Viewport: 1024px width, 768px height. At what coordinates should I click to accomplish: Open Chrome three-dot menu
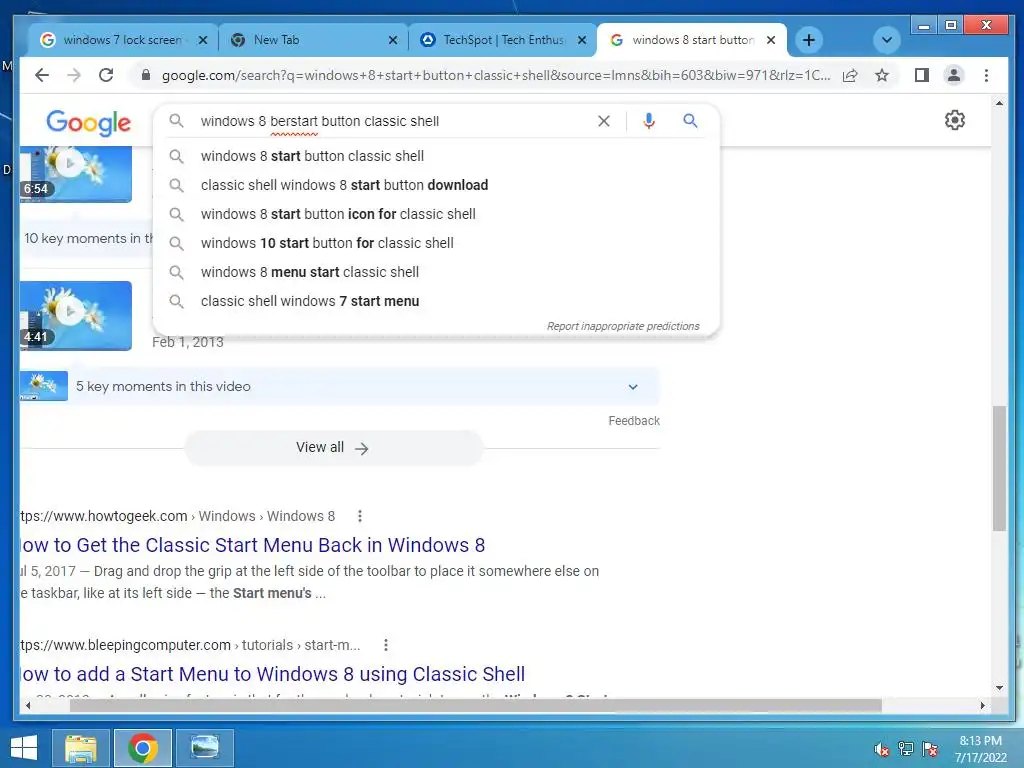(x=986, y=75)
